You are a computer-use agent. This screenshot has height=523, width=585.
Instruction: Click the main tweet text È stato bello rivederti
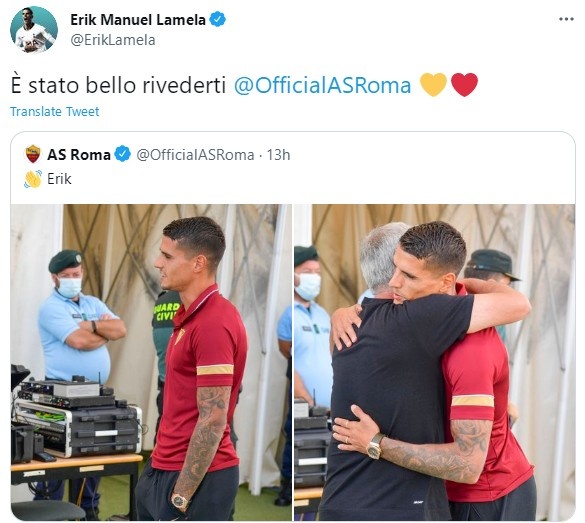click(118, 85)
